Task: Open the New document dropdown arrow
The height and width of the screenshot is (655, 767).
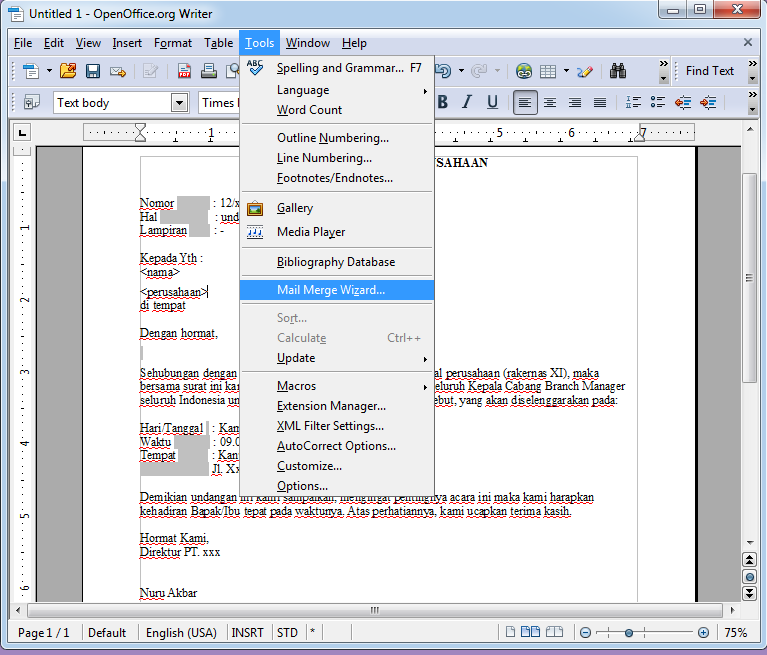Action: click(49, 71)
